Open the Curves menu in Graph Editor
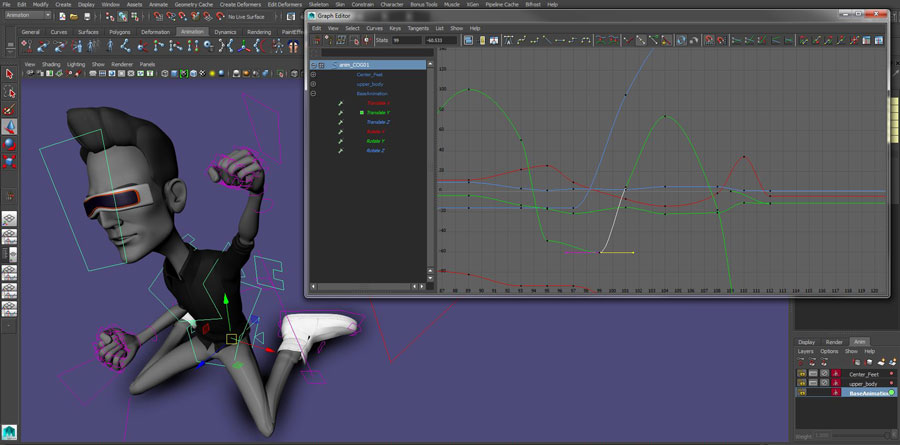This screenshot has height=445, width=900. (374, 28)
